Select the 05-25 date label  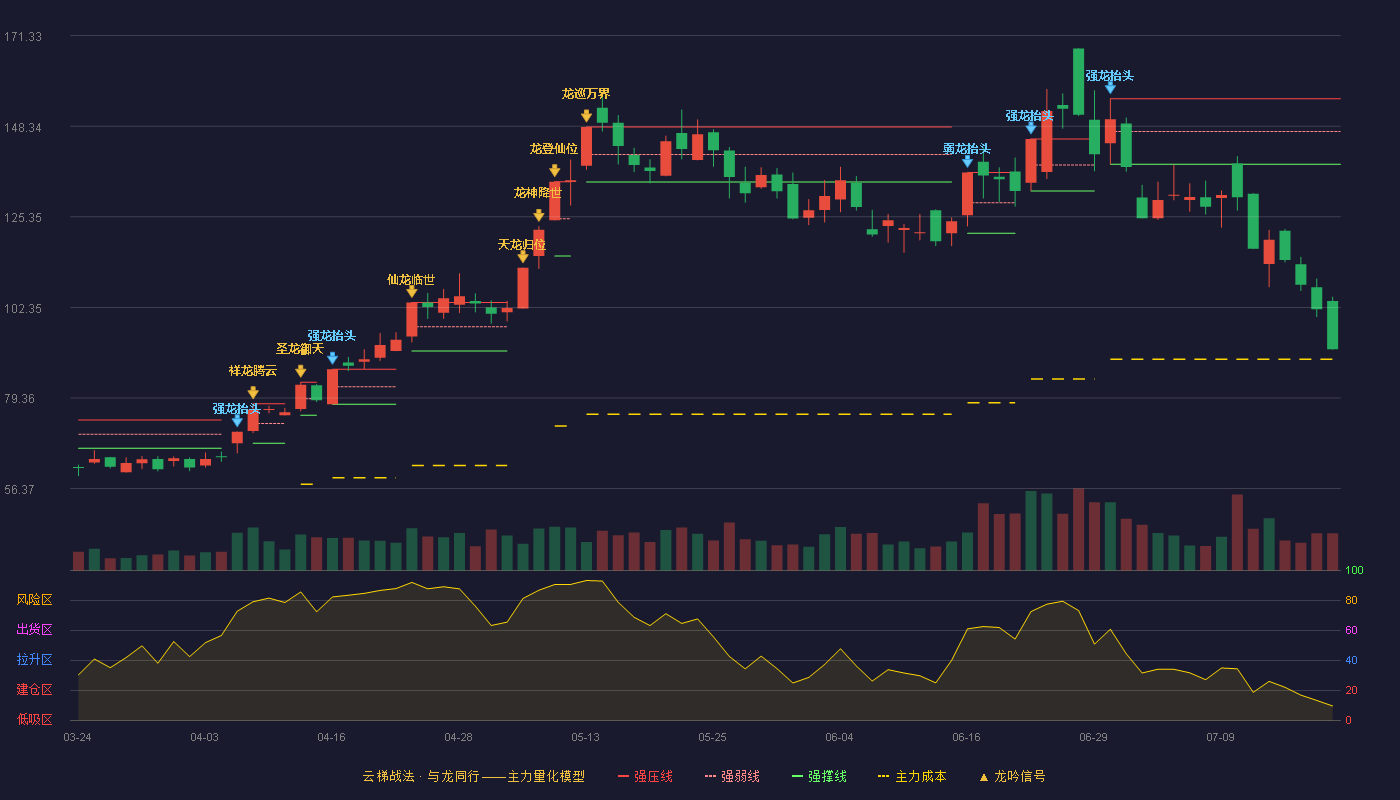point(712,737)
